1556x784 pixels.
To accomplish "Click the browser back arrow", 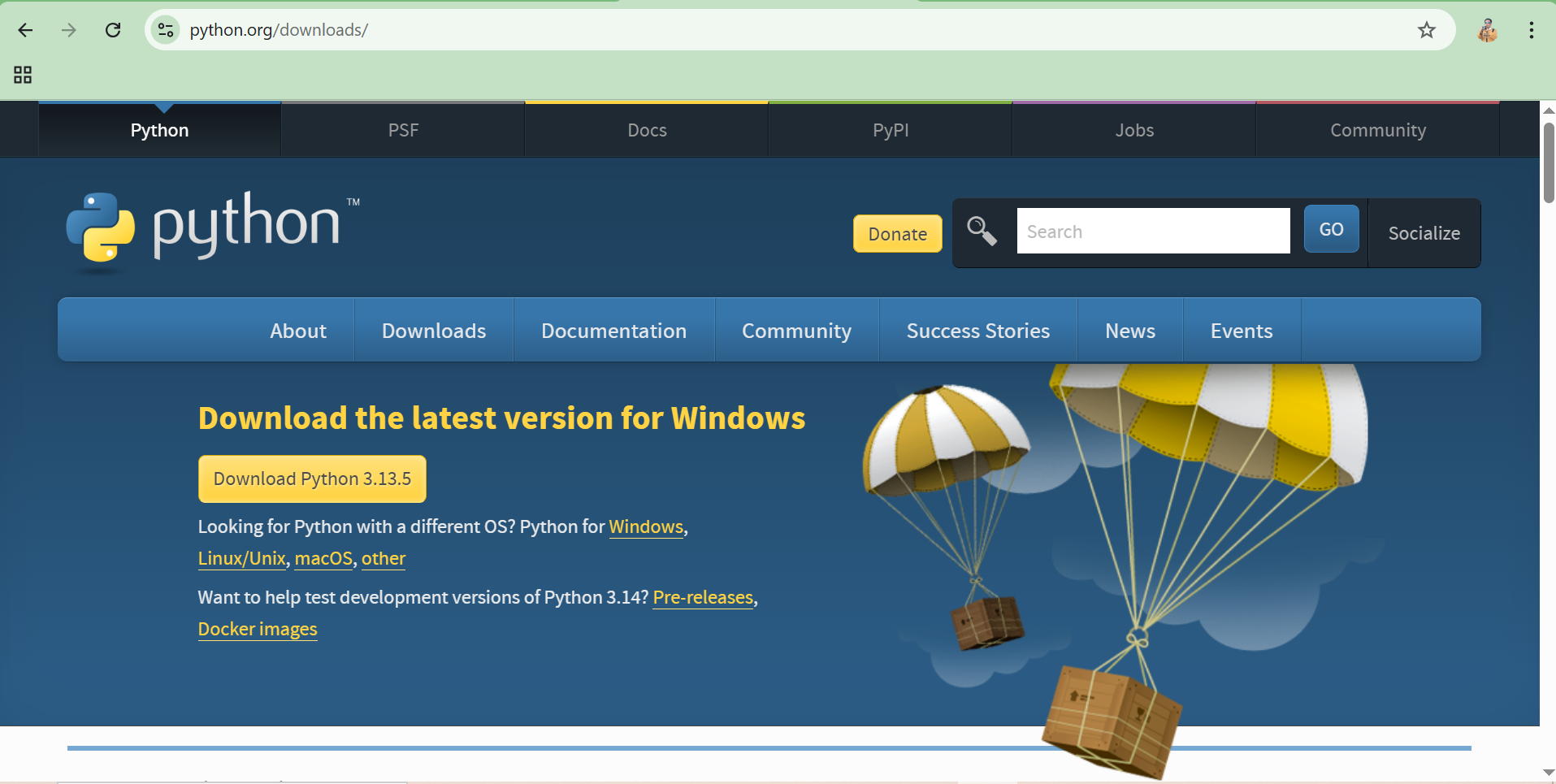I will coord(25,30).
